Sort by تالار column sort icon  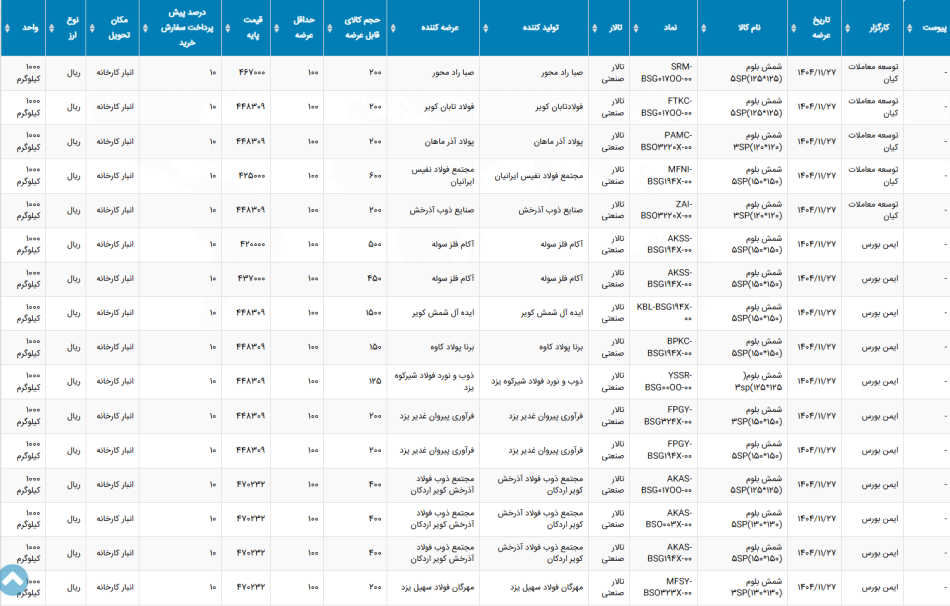pos(594,28)
